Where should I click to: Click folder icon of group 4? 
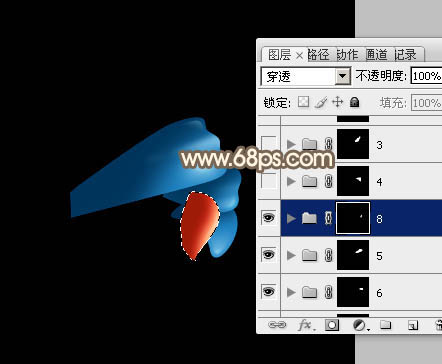[309, 181]
